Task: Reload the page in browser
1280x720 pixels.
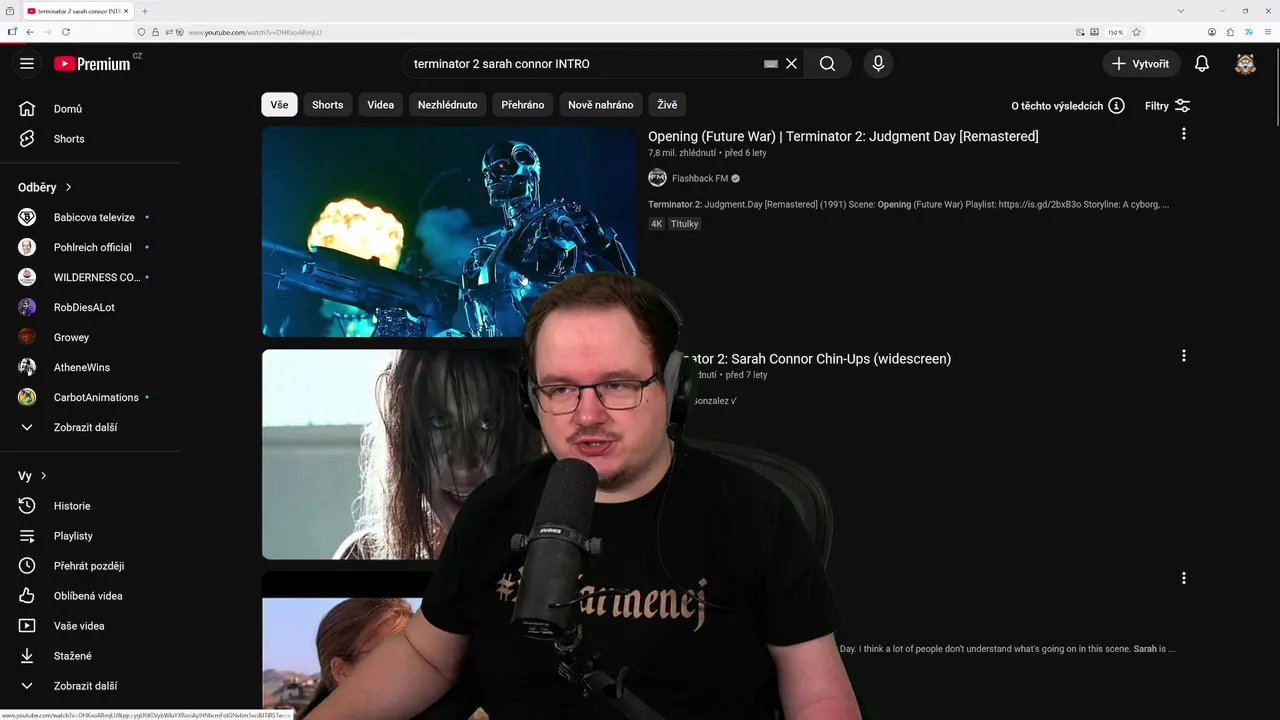Action: [66, 32]
